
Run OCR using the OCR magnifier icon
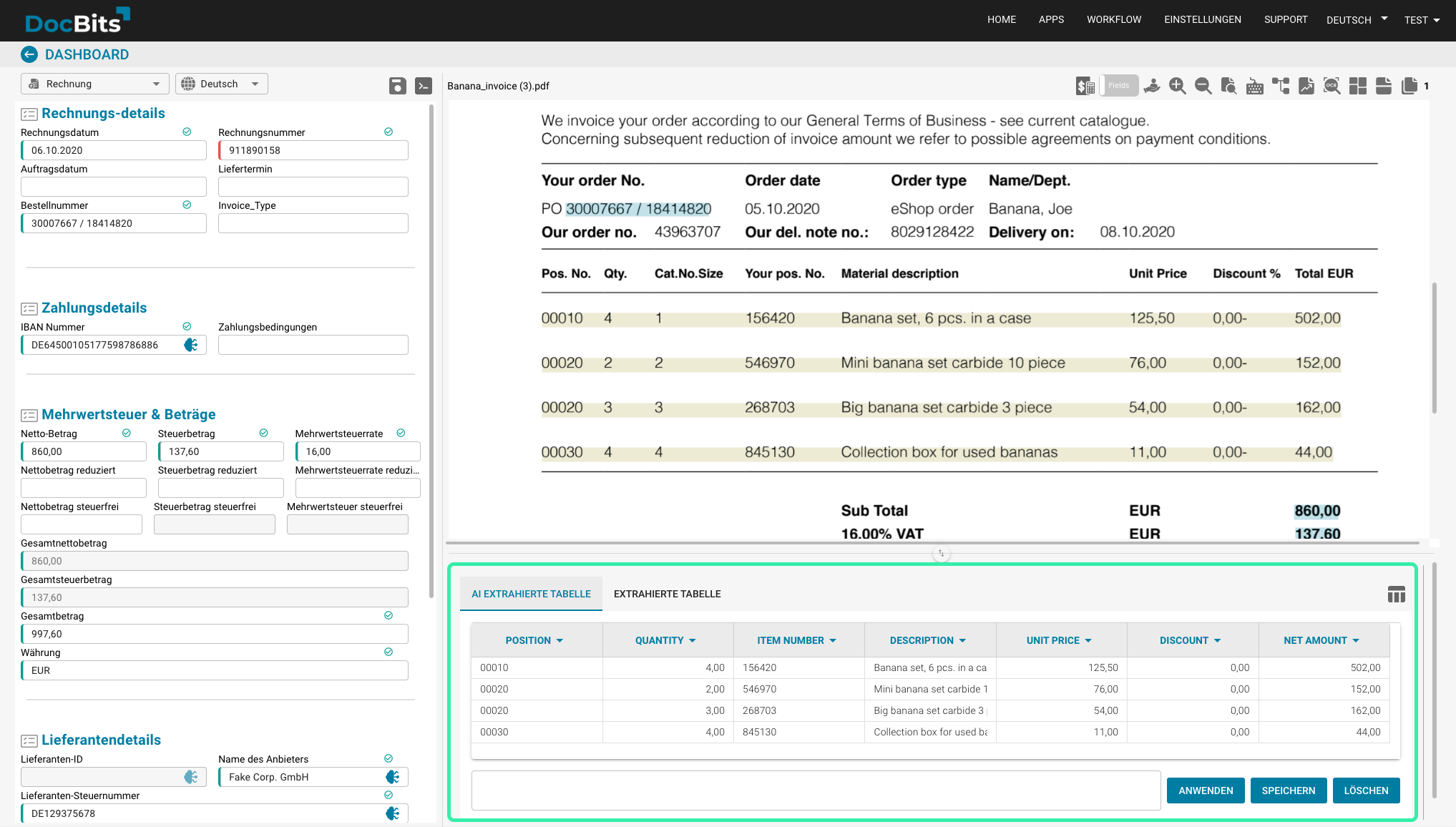pyautogui.click(x=1332, y=85)
